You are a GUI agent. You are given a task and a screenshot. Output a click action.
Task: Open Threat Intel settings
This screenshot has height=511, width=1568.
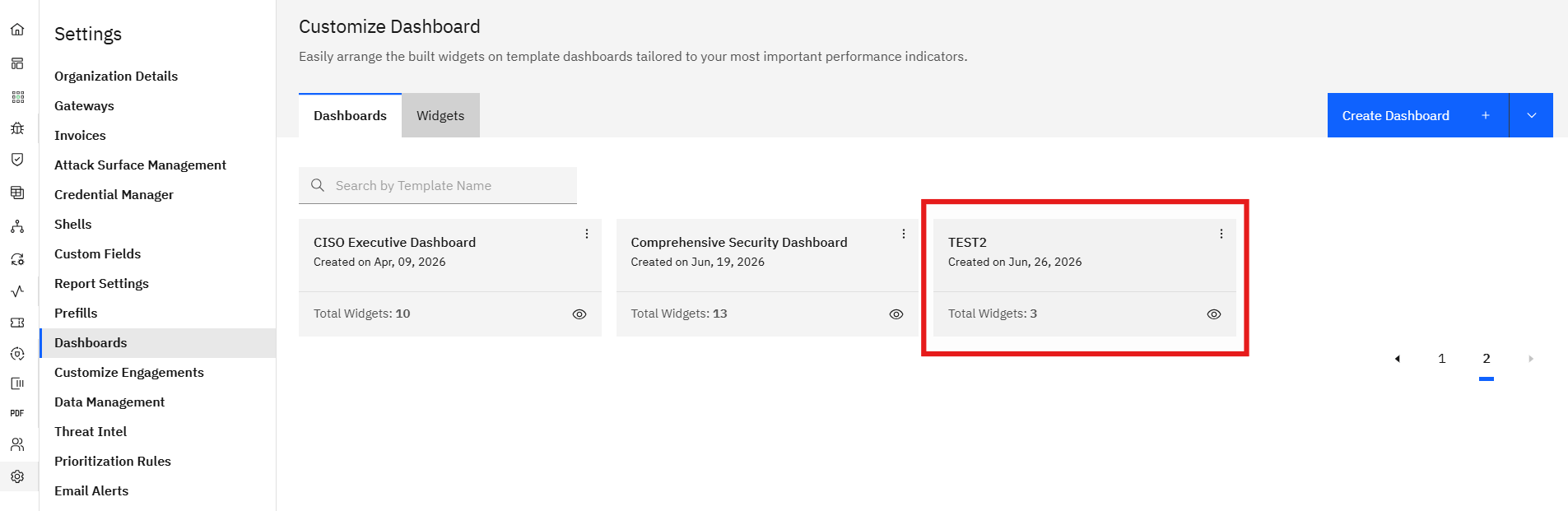pyautogui.click(x=91, y=431)
